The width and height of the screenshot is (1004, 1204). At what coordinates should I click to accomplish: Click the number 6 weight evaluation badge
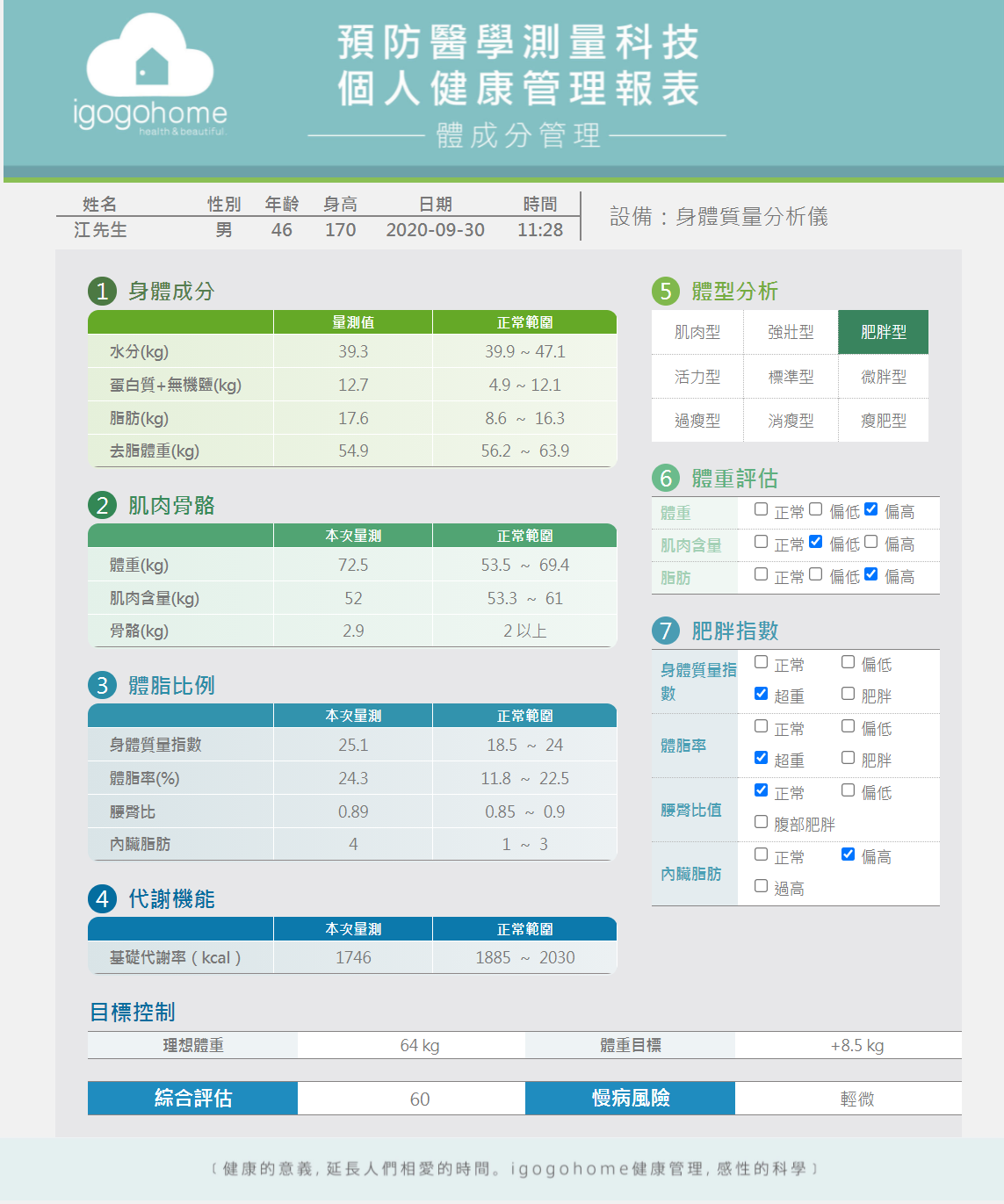pos(666,479)
